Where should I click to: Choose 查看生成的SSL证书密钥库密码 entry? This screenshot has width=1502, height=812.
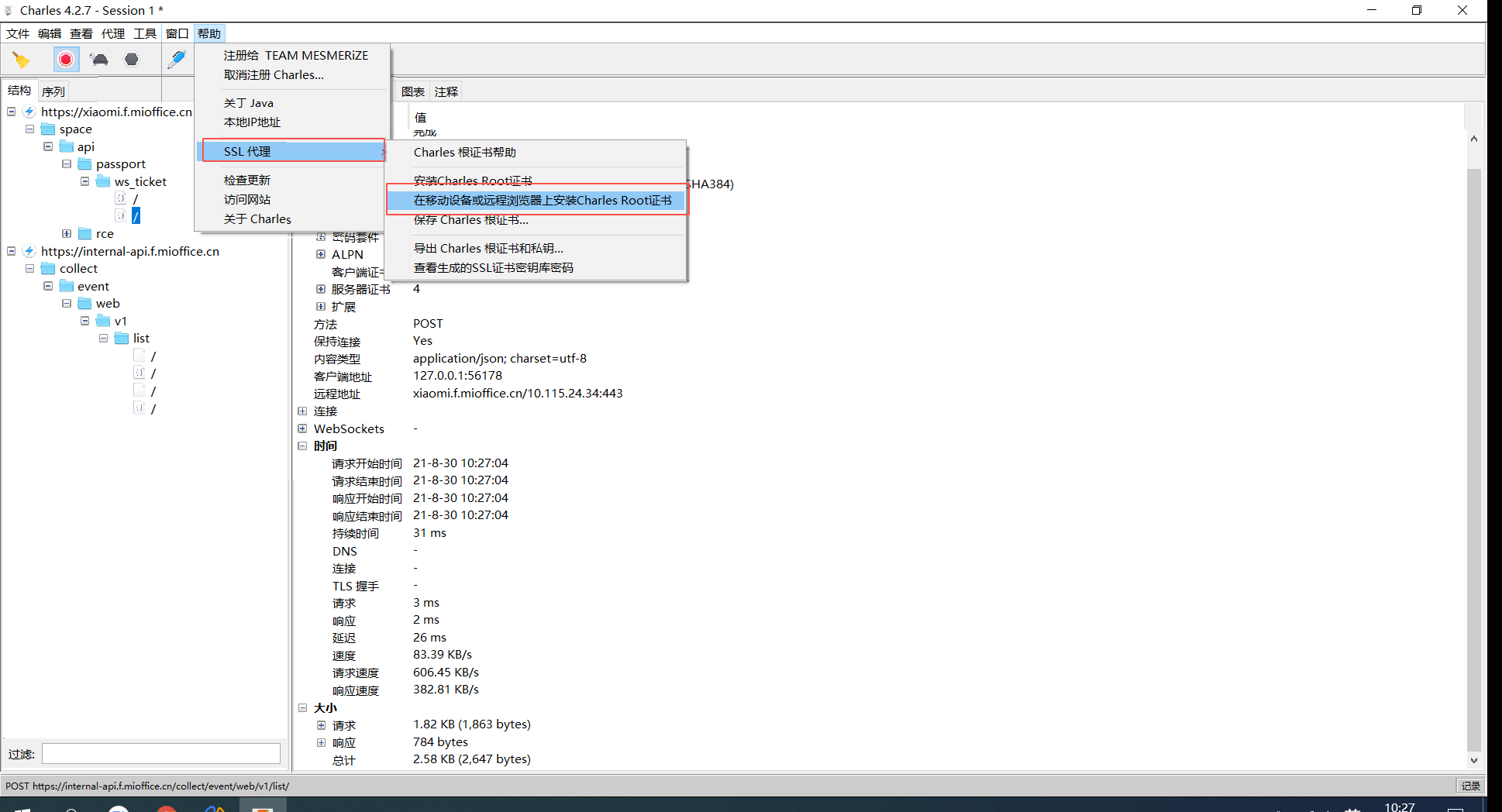point(536,268)
